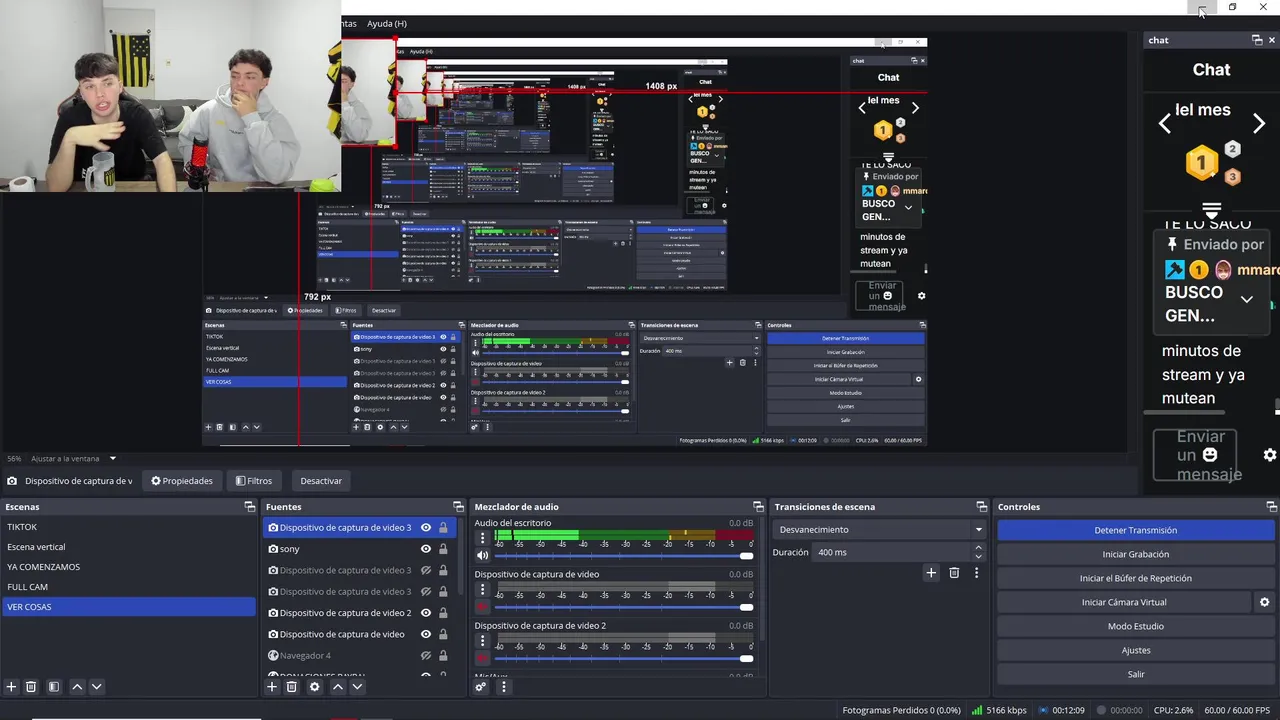Go to next chat leaderboard with right arrow

click(x=1258, y=124)
